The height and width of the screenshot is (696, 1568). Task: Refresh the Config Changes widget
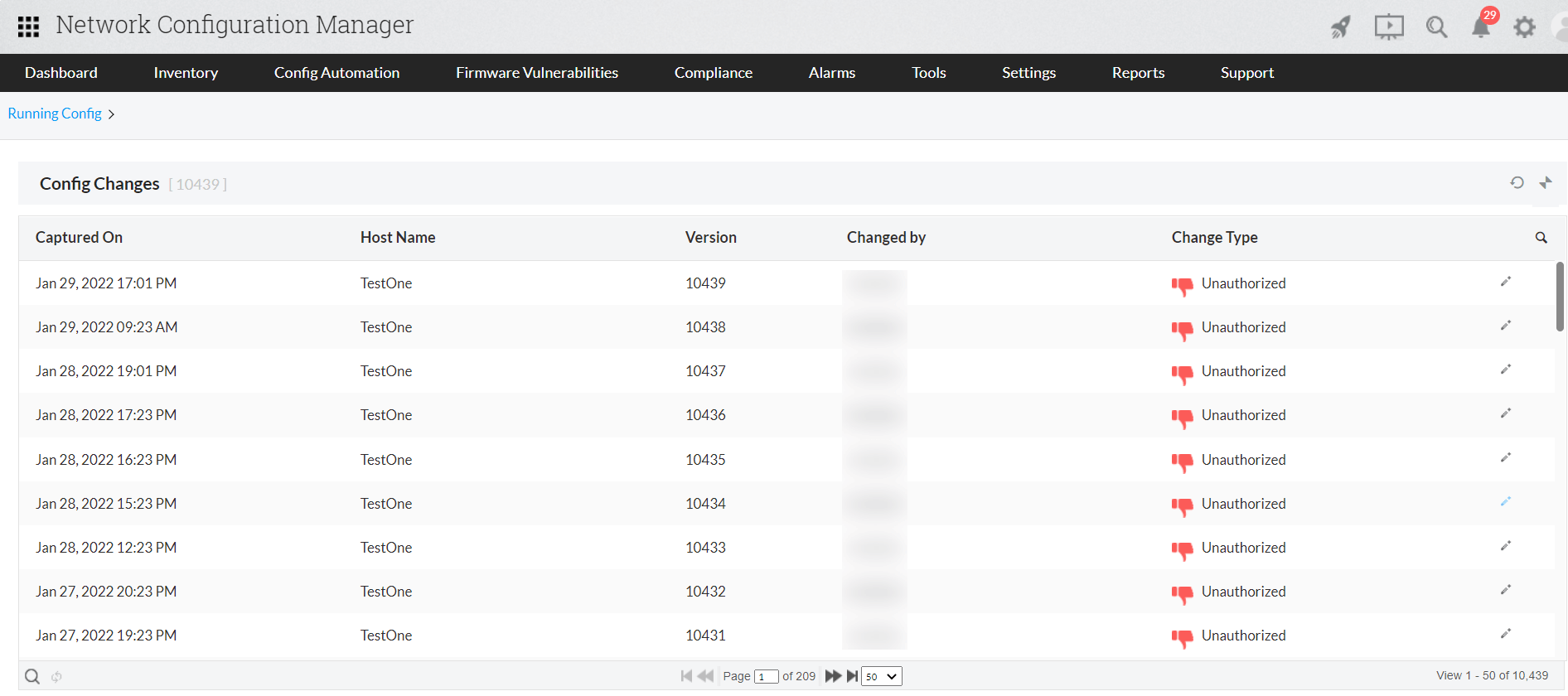(1517, 183)
